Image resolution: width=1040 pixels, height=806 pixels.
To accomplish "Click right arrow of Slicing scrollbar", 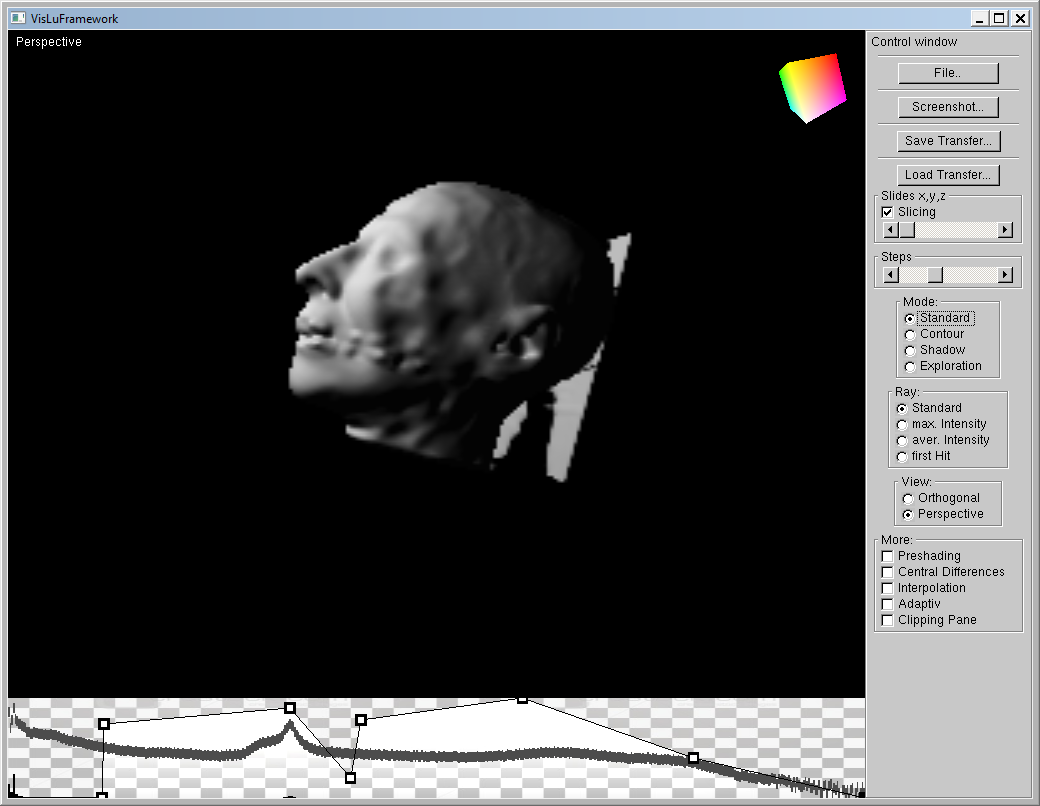I will [x=1005, y=230].
